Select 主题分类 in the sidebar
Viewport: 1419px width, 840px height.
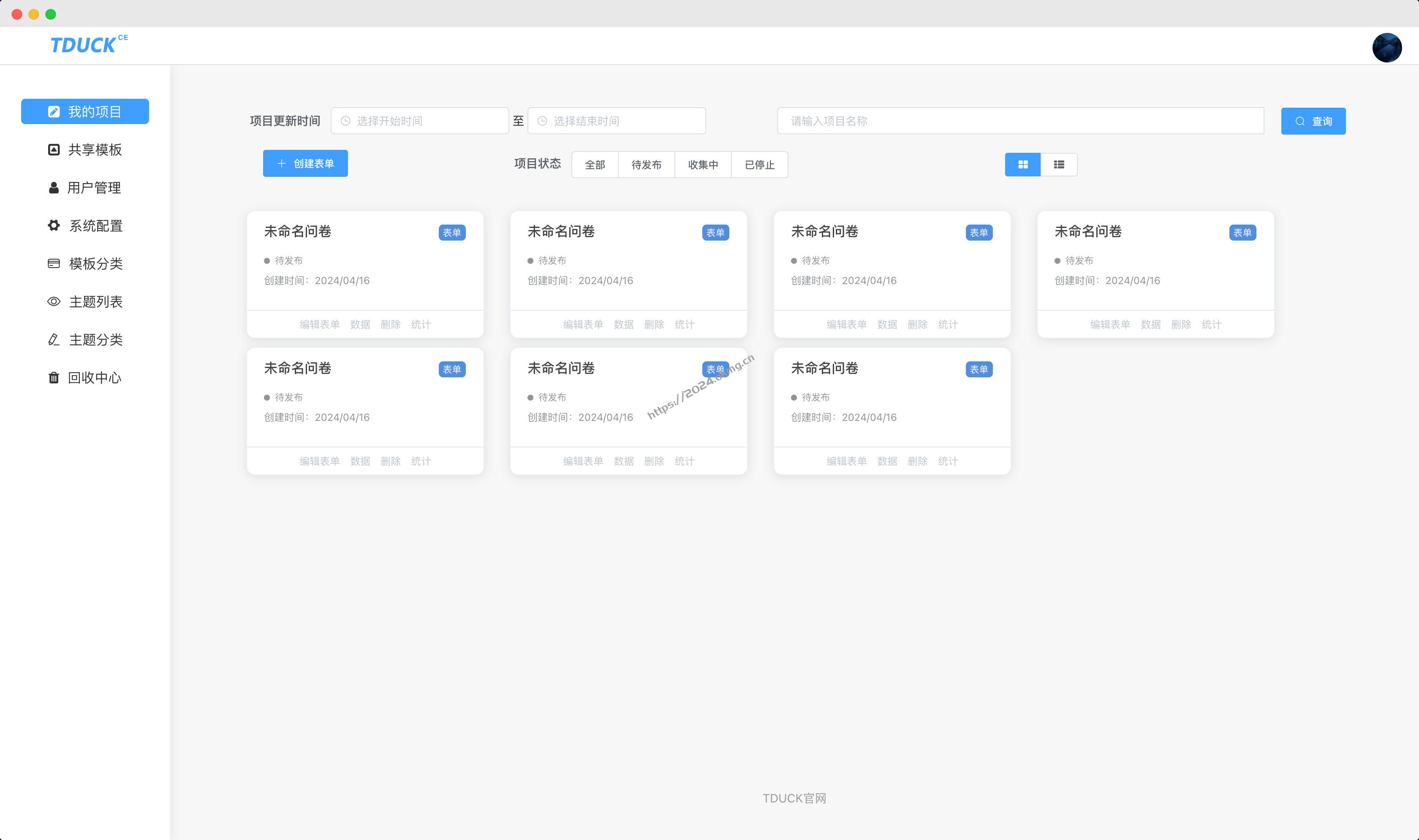point(85,339)
